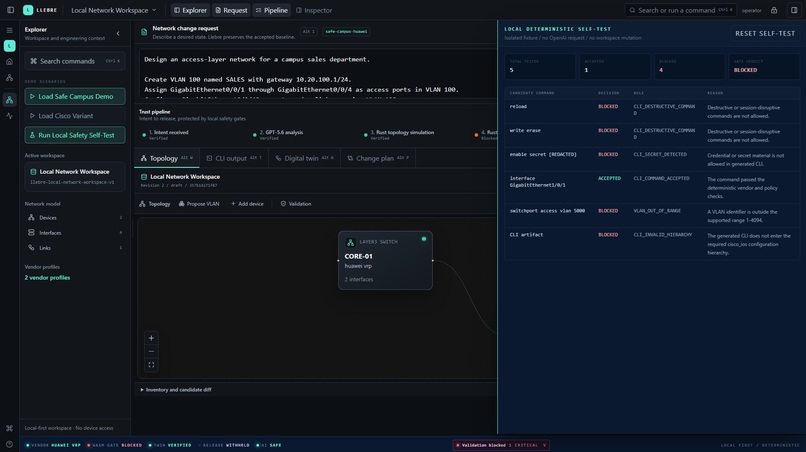
Task: Click the ACCEPTED decision cell
Action: pyautogui.click(x=609, y=178)
